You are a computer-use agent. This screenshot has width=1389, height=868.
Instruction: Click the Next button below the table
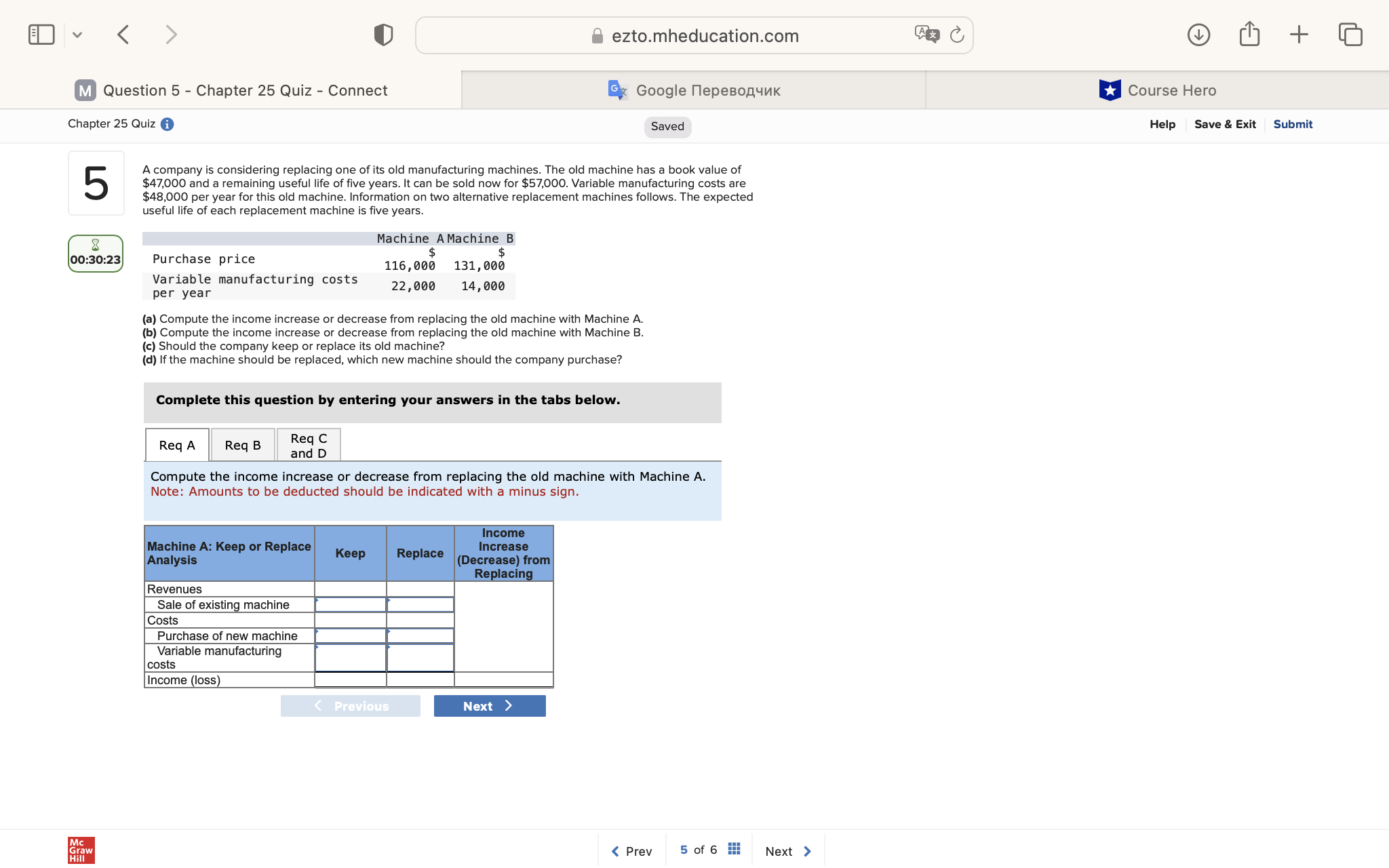489,705
